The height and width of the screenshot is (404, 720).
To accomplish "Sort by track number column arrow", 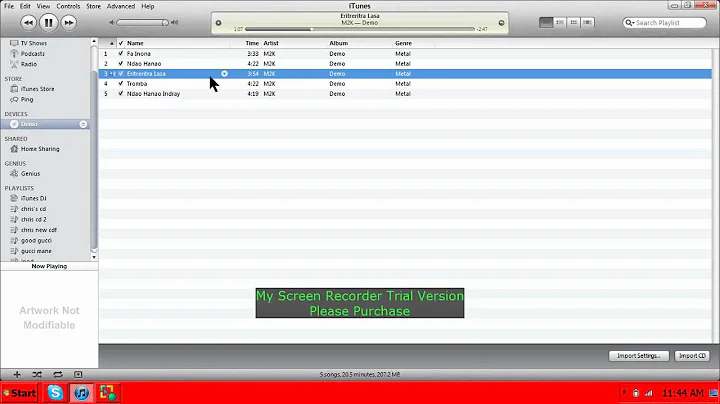I will pos(112,43).
